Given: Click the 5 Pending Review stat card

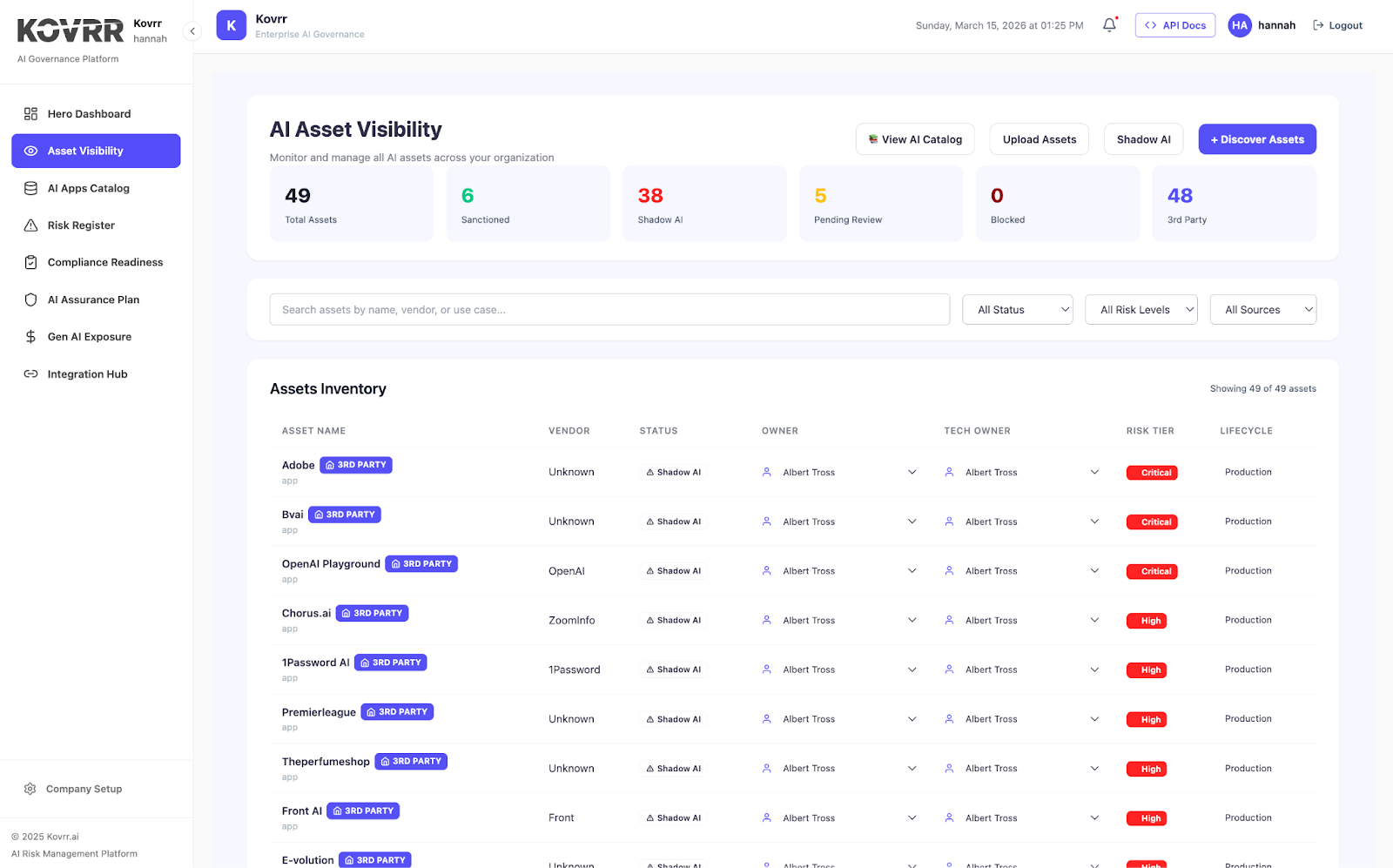Looking at the screenshot, I should coord(881,204).
